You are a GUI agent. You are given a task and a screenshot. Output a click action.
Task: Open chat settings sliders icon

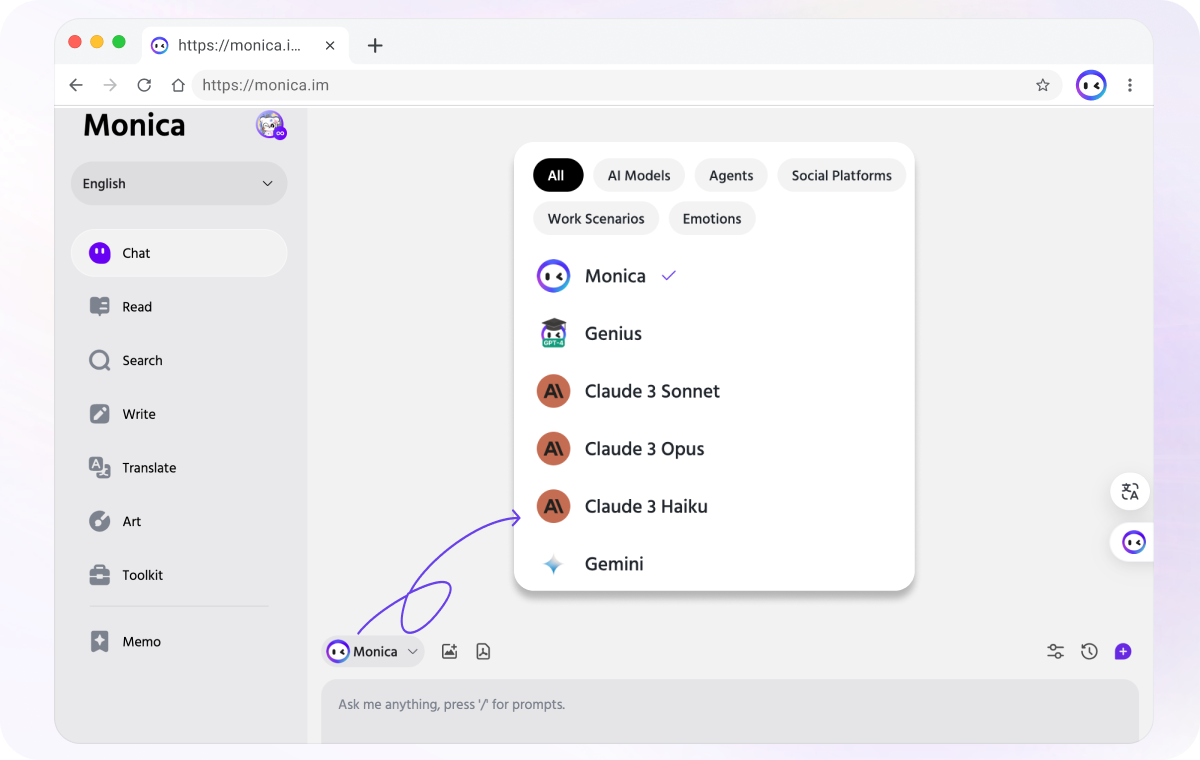point(1055,651)
